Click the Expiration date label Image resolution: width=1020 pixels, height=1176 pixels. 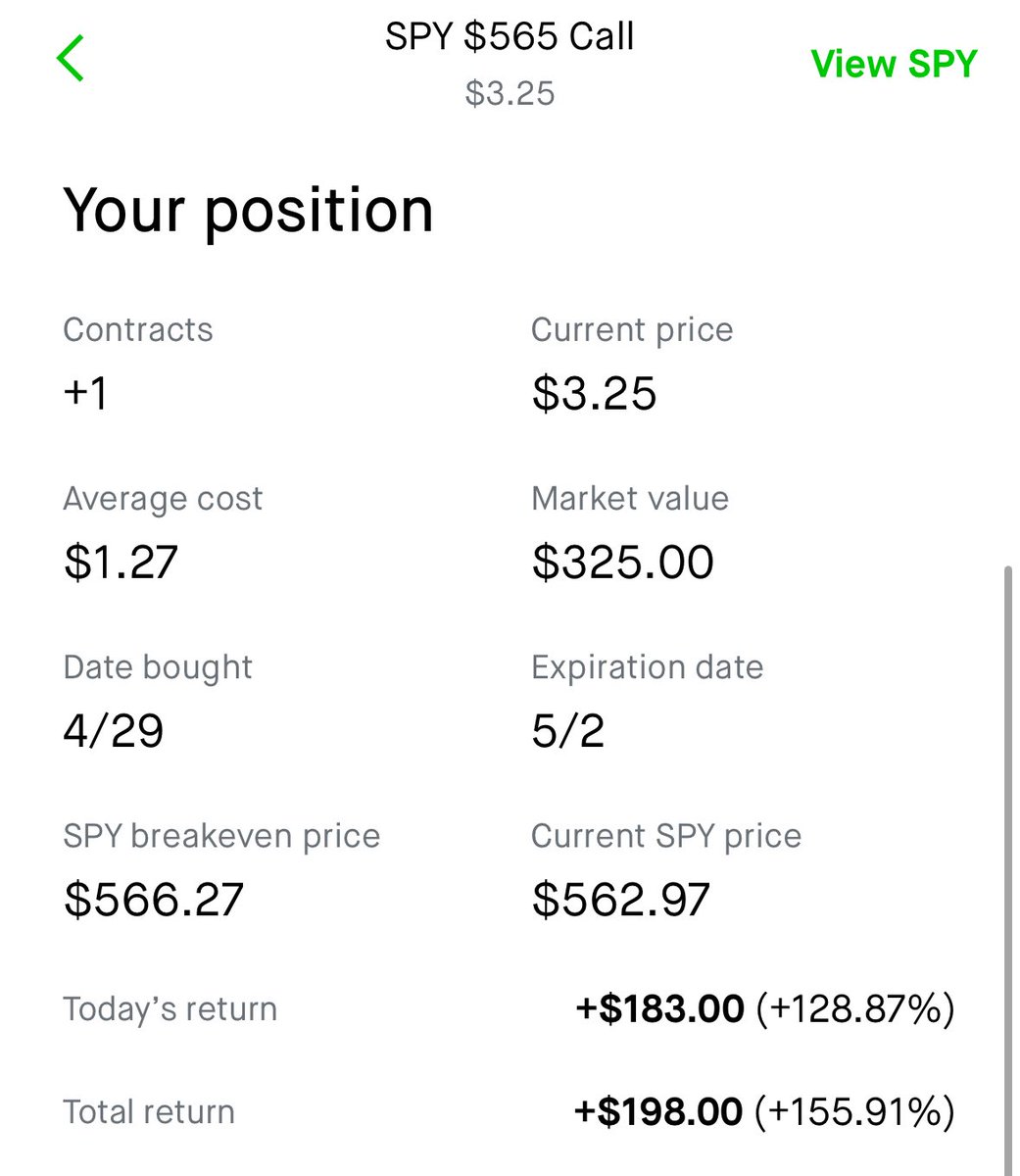[x=647, y=667]
